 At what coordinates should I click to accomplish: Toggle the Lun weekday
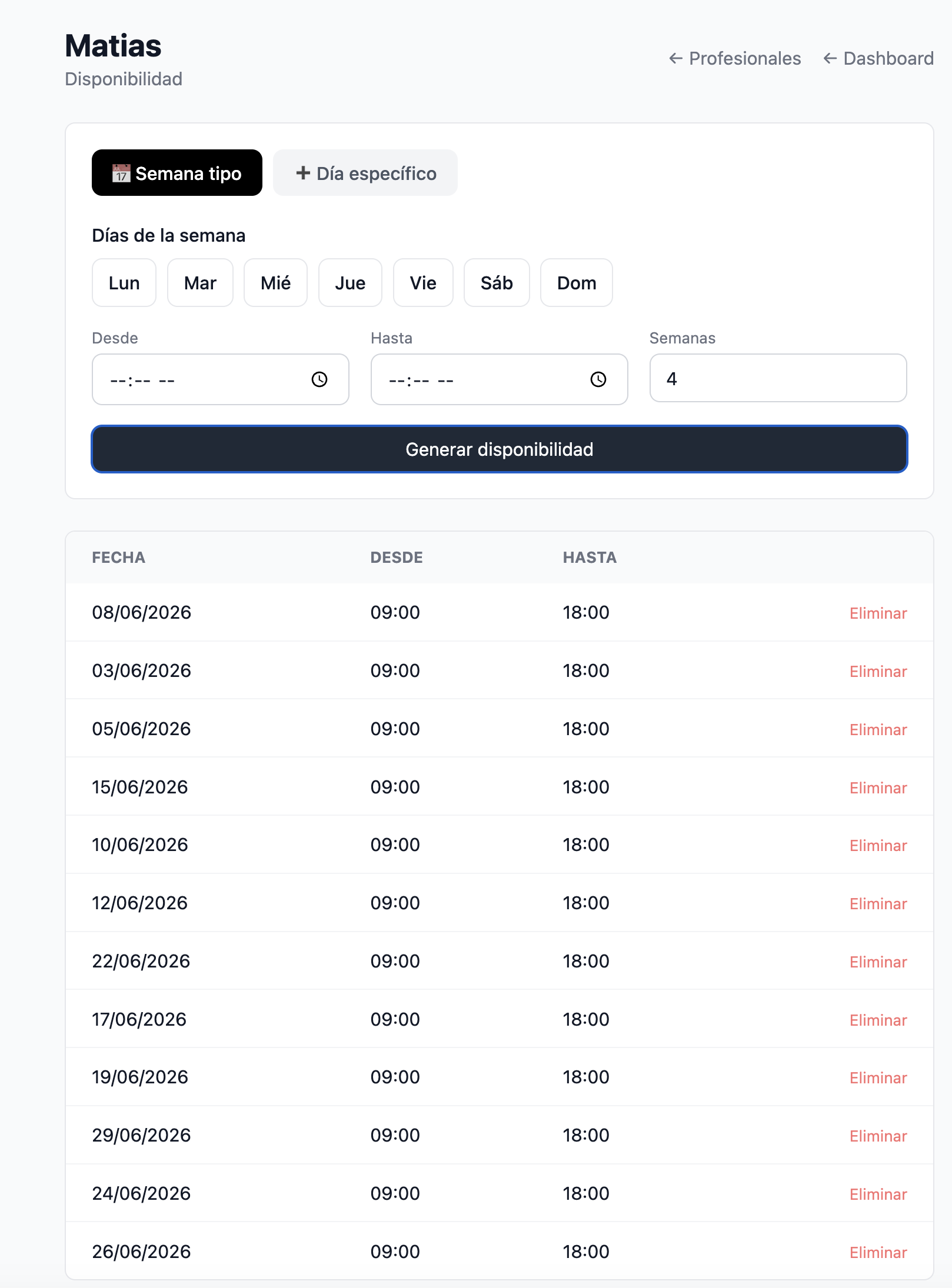pos(124,283)
